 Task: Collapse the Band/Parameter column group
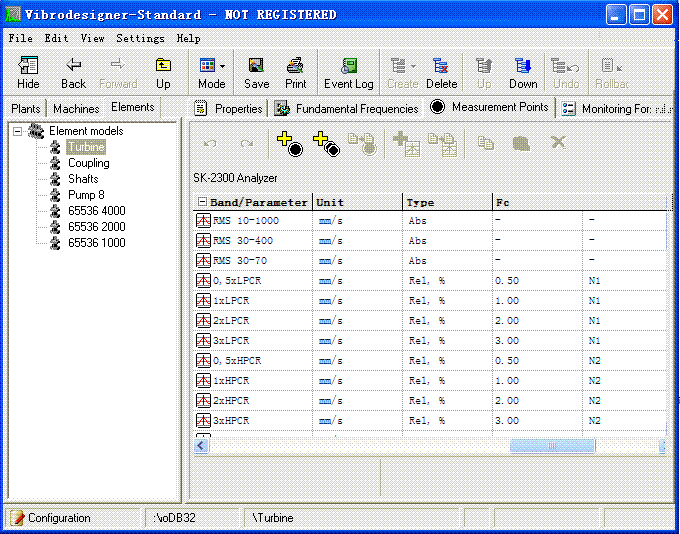202,202
